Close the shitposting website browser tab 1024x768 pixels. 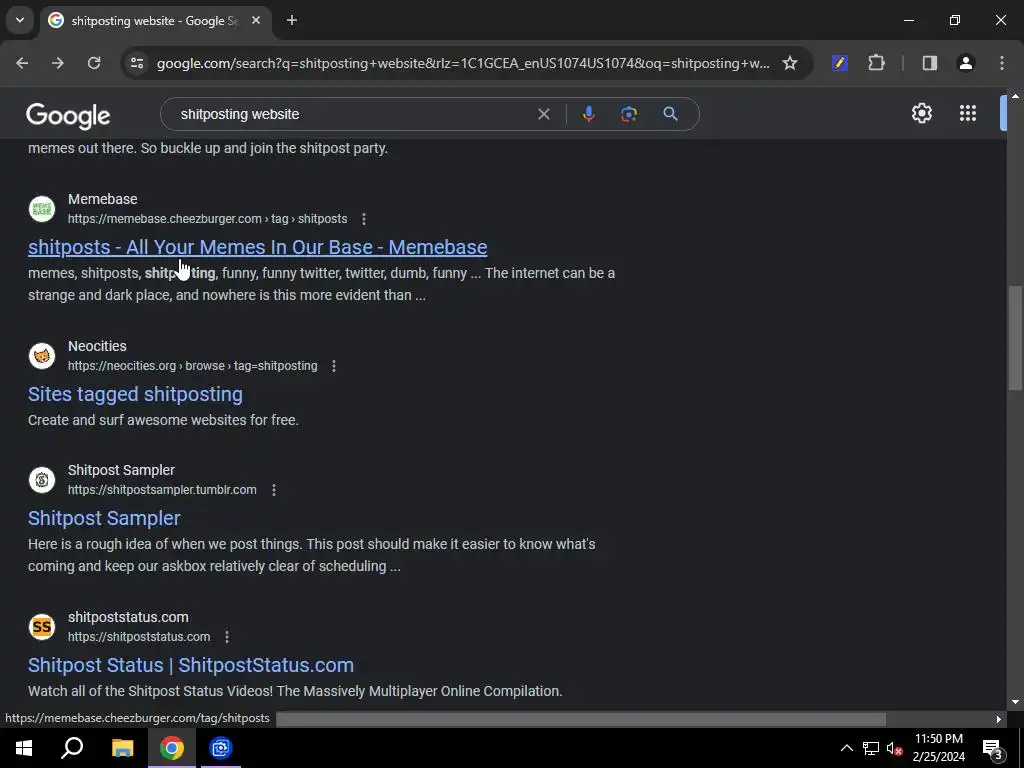click(256, 20)
